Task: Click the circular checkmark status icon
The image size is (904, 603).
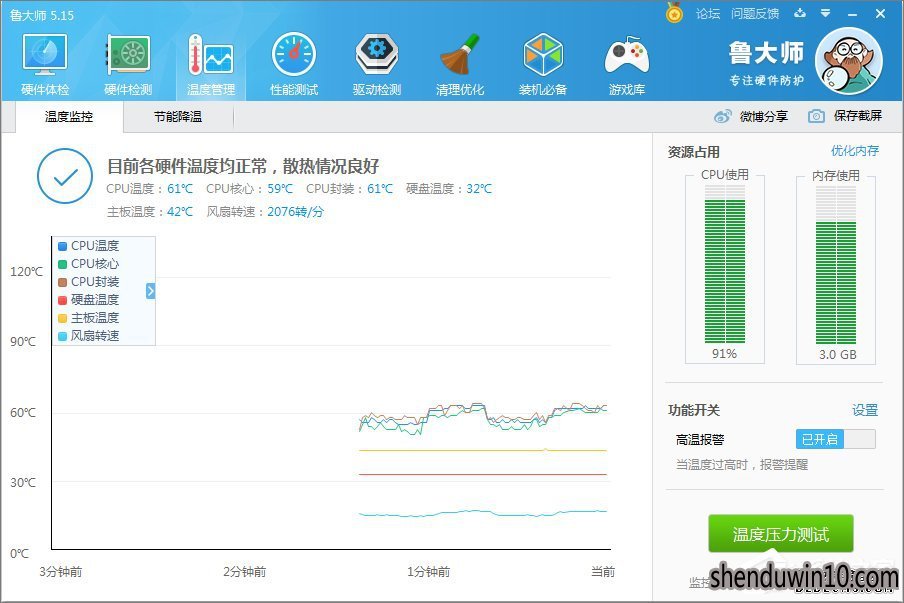Action: coord(65,176)
